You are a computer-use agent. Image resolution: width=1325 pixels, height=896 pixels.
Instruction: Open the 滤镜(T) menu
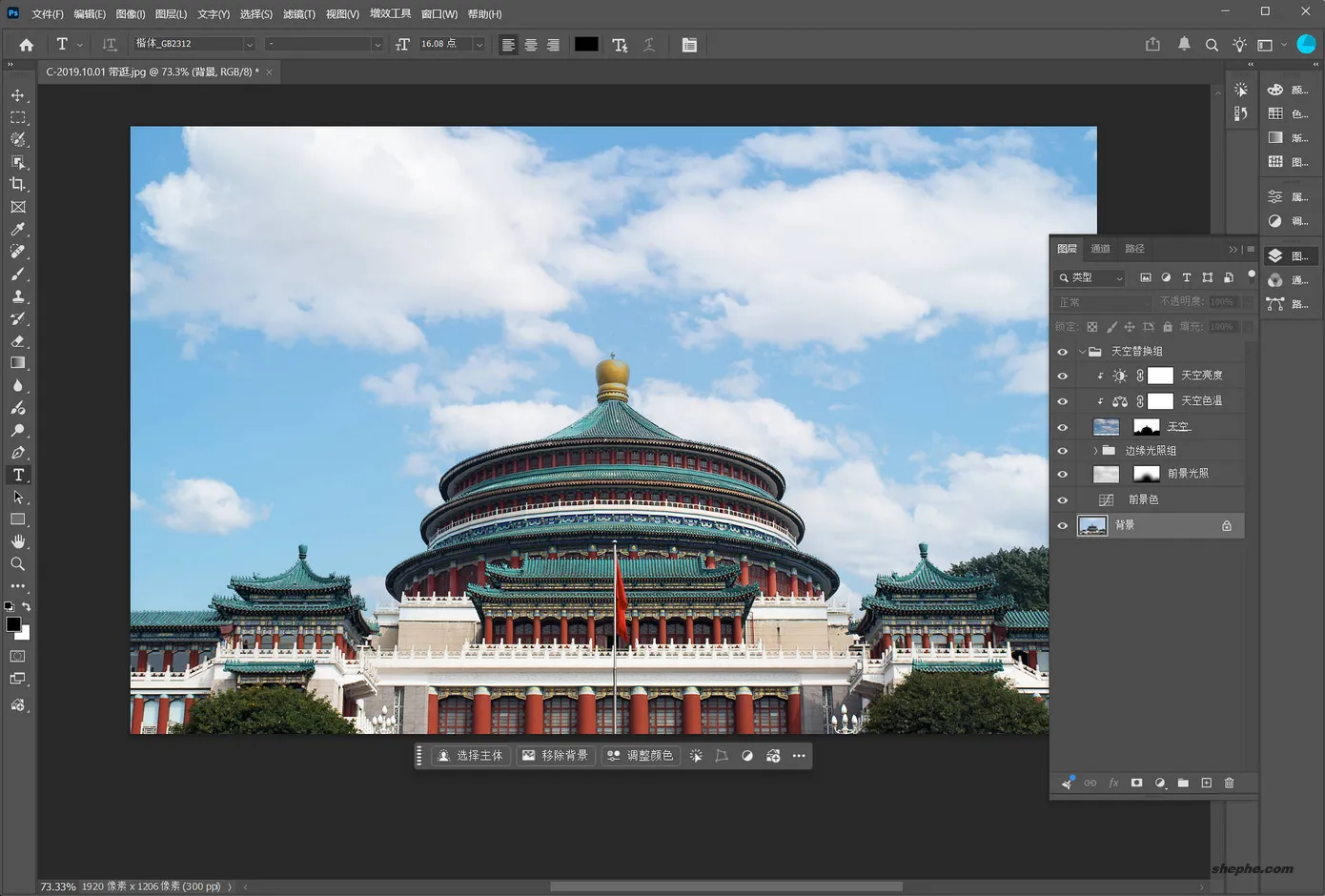click(299, 14)
